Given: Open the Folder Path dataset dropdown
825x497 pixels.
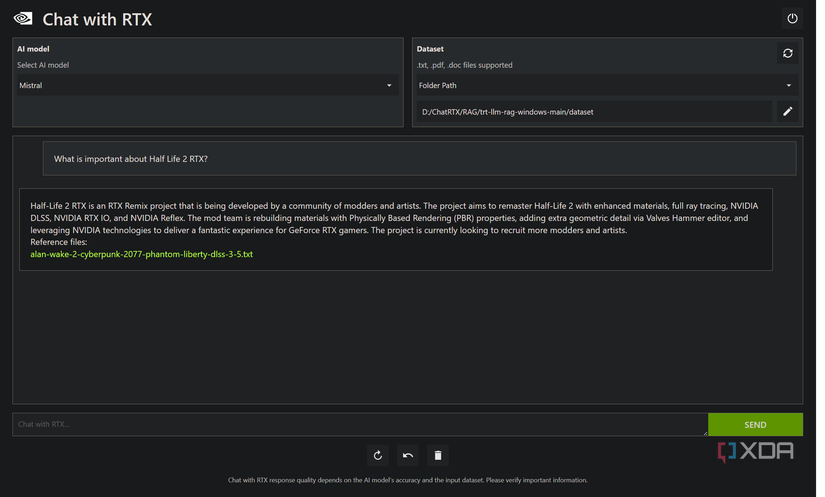Looking at the screenshot, I should 607,85.
